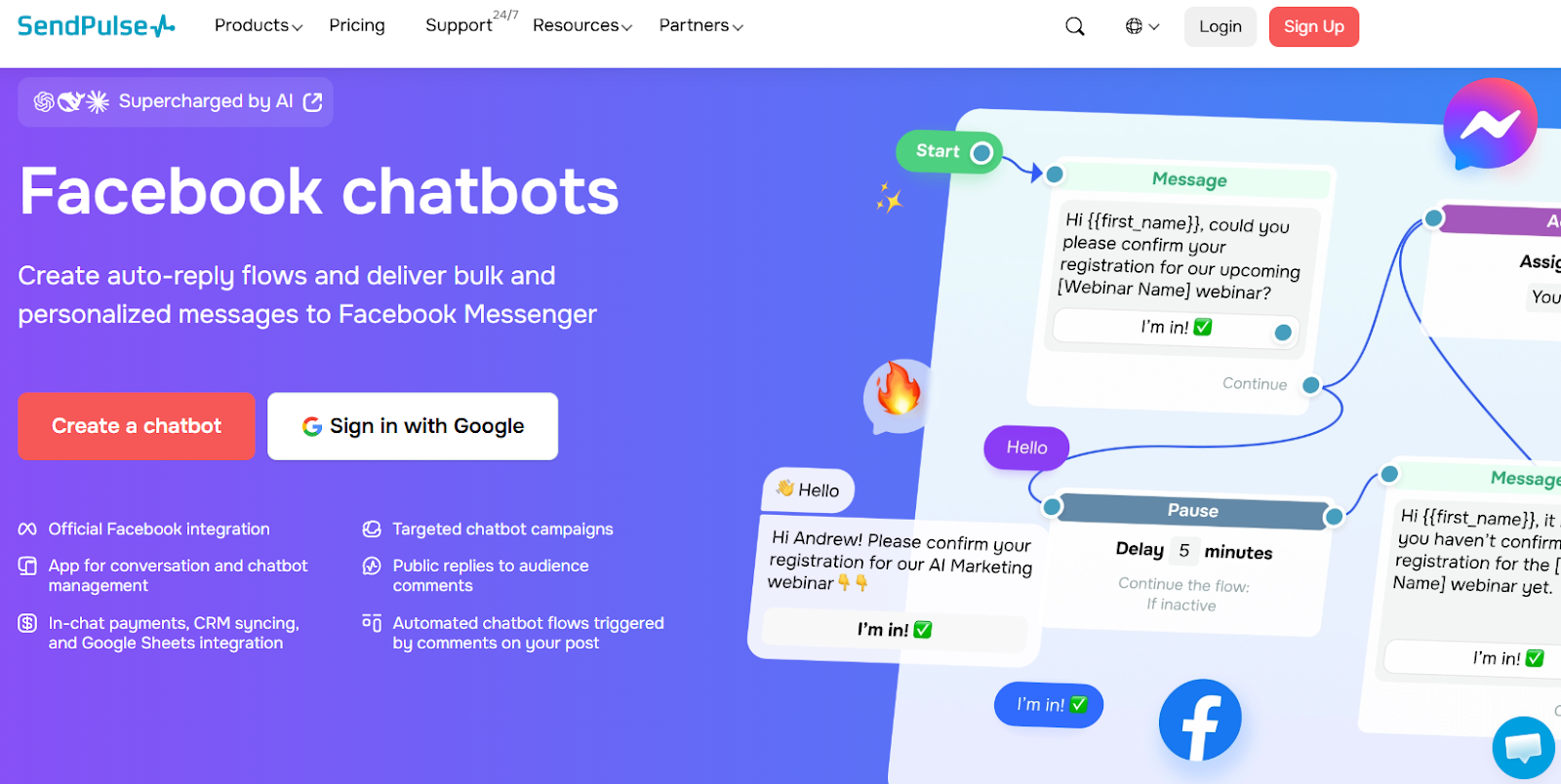Click the Login button
The width and height of the screenshot is (1561, 784).
[1221, 26]
